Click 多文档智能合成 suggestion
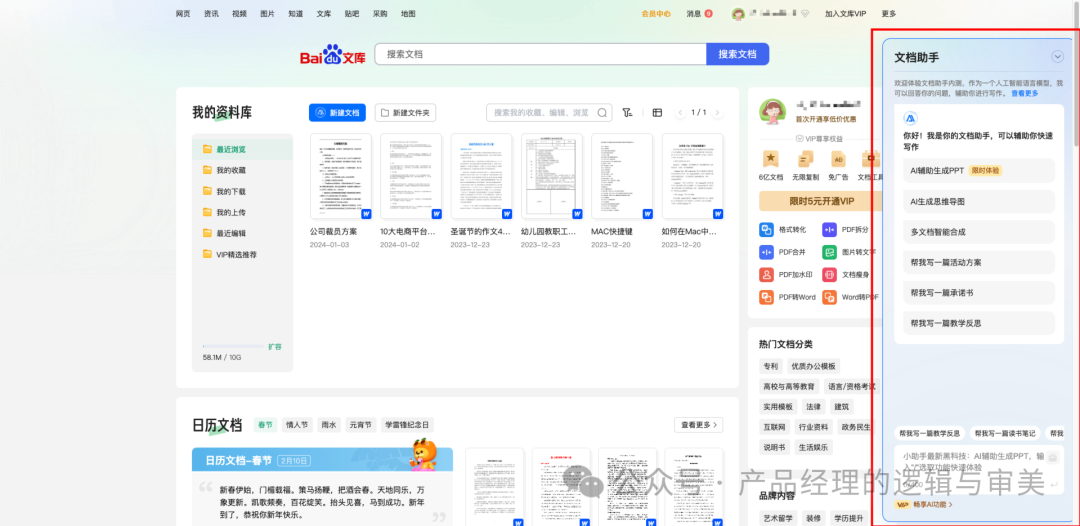Viewport: 1080px width, 526px height. 979,232
